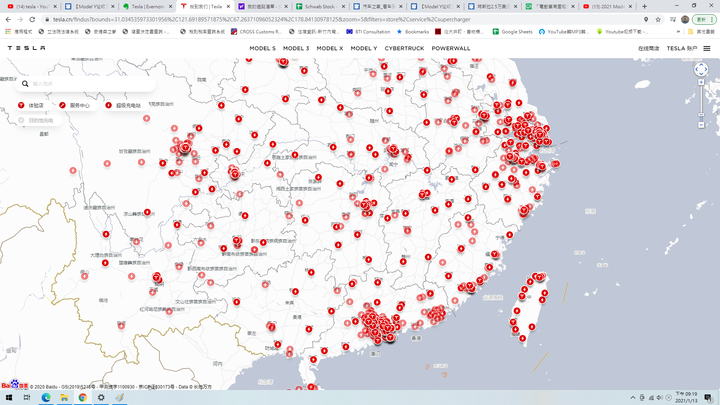Open MODEL 3 in the Tesla navigation

(296, 48)
